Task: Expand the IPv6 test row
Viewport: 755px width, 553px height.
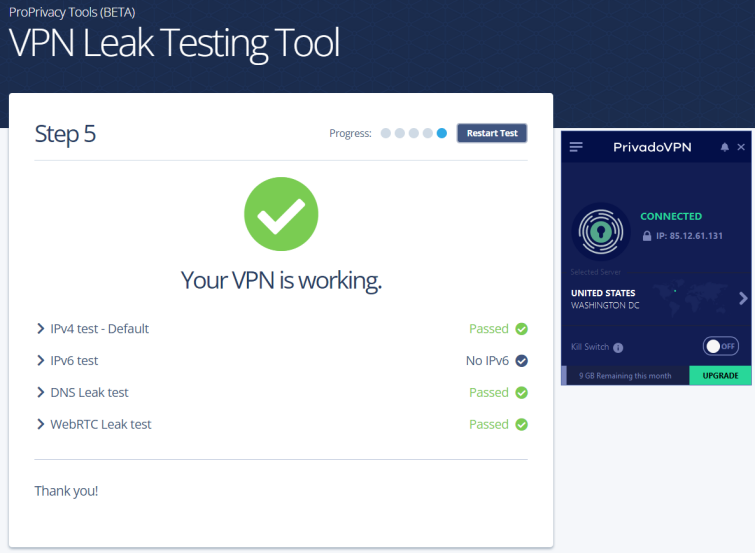Action: click(40, 360)
